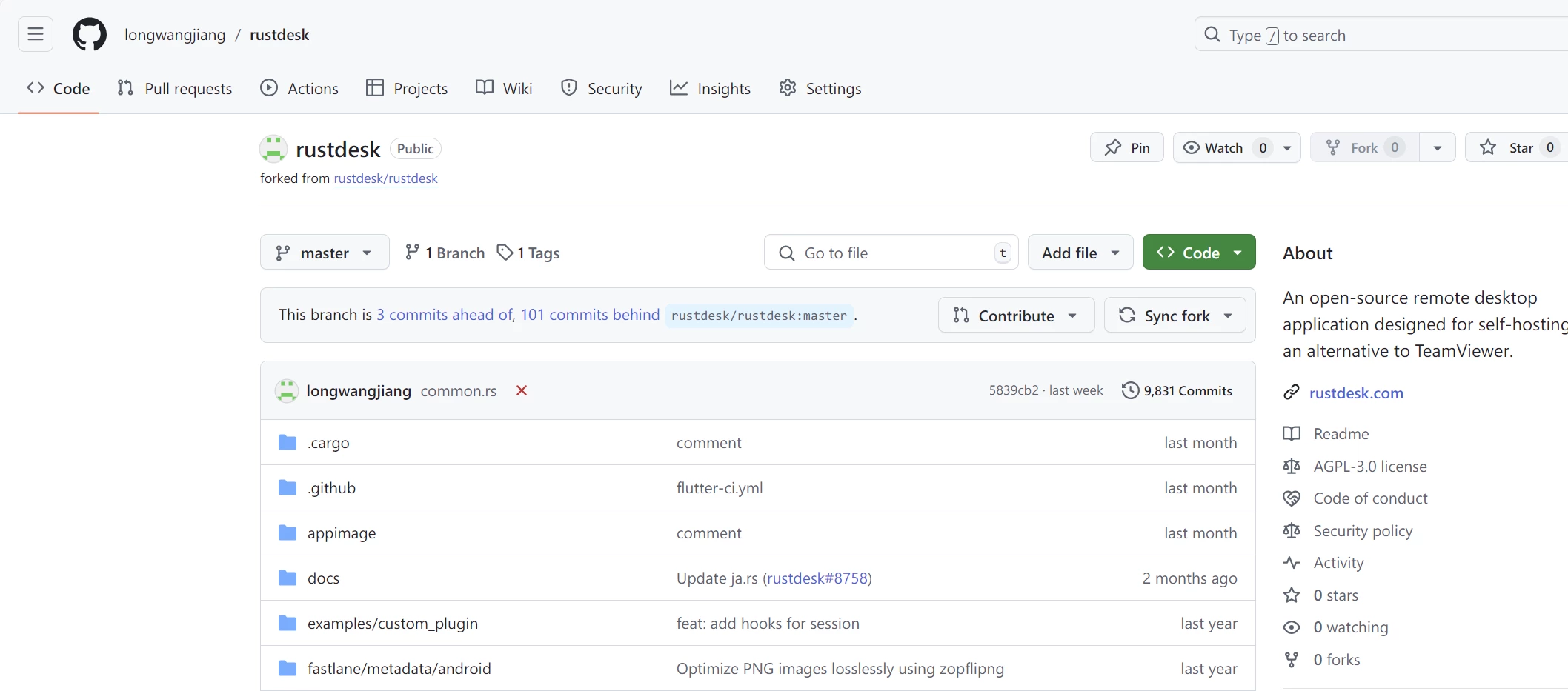Open the 101 commits behind link
Screen dimensions: 1568x691
[590, 315]
